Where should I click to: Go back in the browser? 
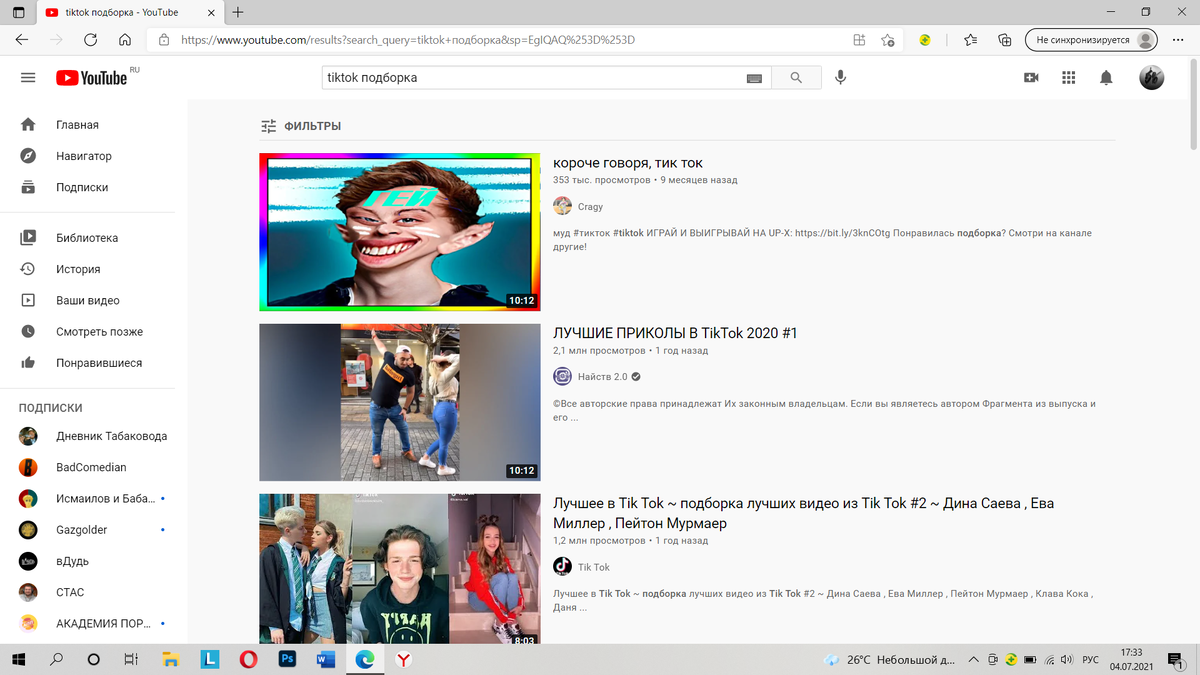(22, 40)
